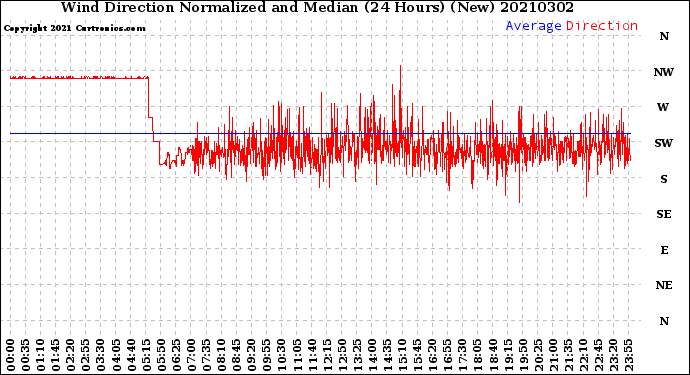Click the 11:05 time label
Viewport: 690px width, 375px height.
(x=297, y=355)
